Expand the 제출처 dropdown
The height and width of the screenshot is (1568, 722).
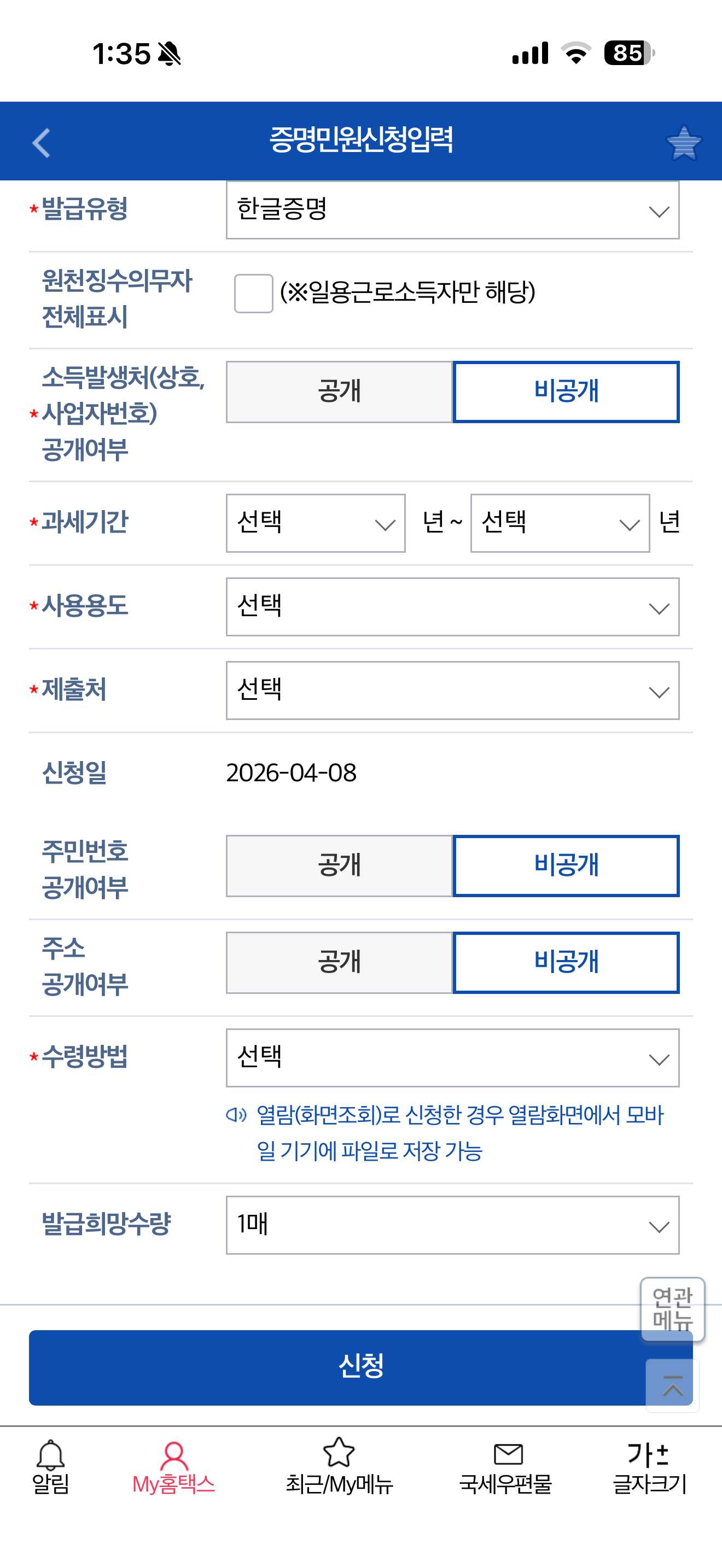pyautogui.click(x=452, y=691)
